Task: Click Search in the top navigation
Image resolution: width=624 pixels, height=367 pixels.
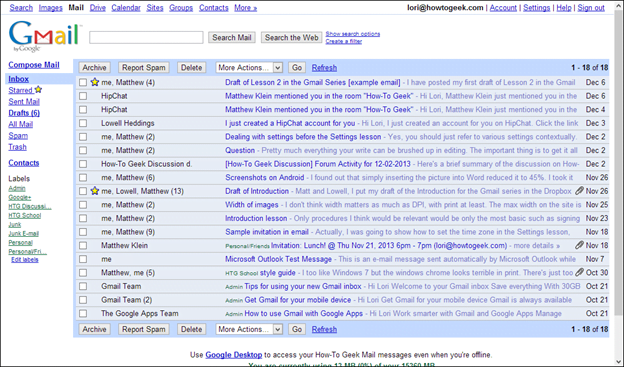Action: (x=21, y=8)
